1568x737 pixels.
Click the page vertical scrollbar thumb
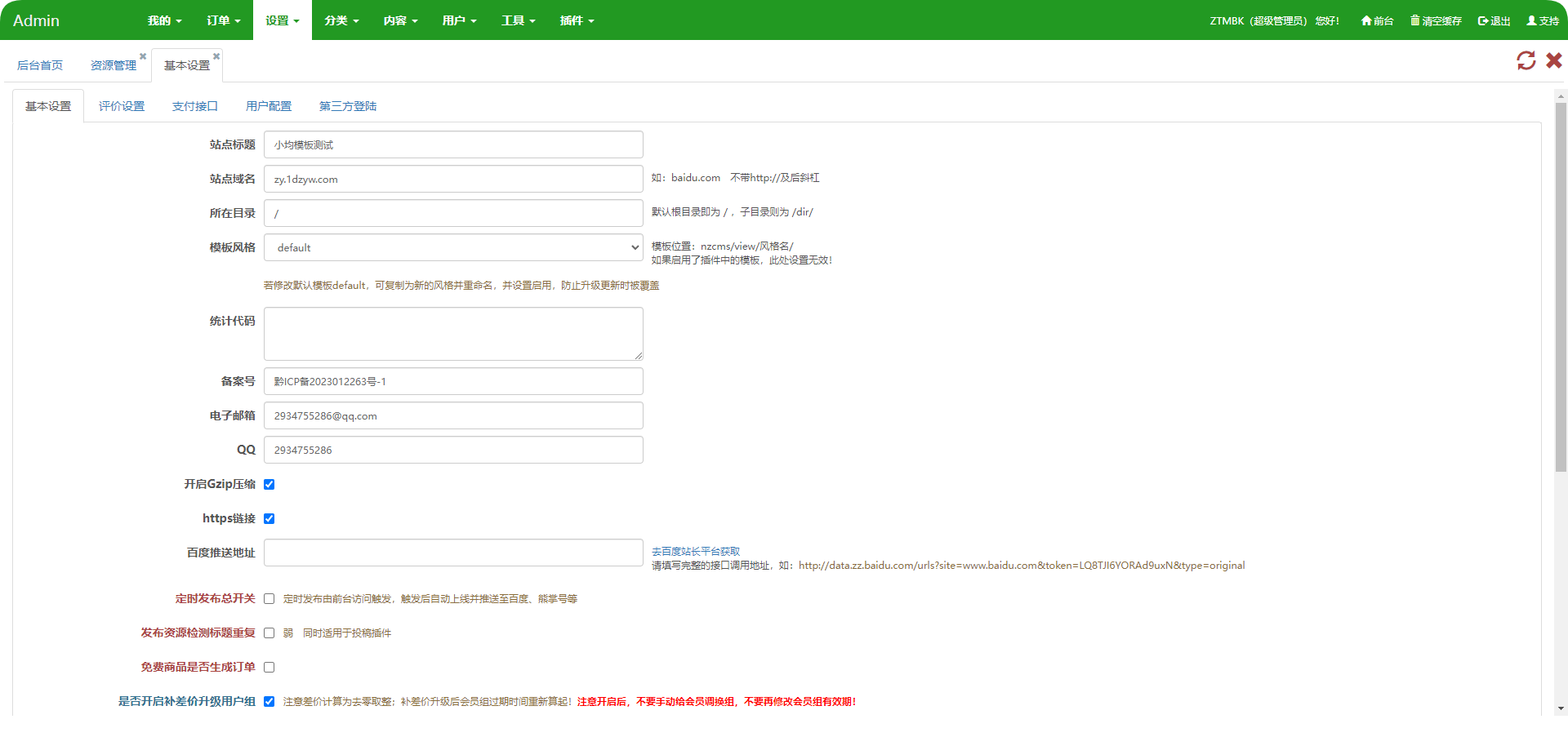pyautogui.click(x=1561, y=287)
